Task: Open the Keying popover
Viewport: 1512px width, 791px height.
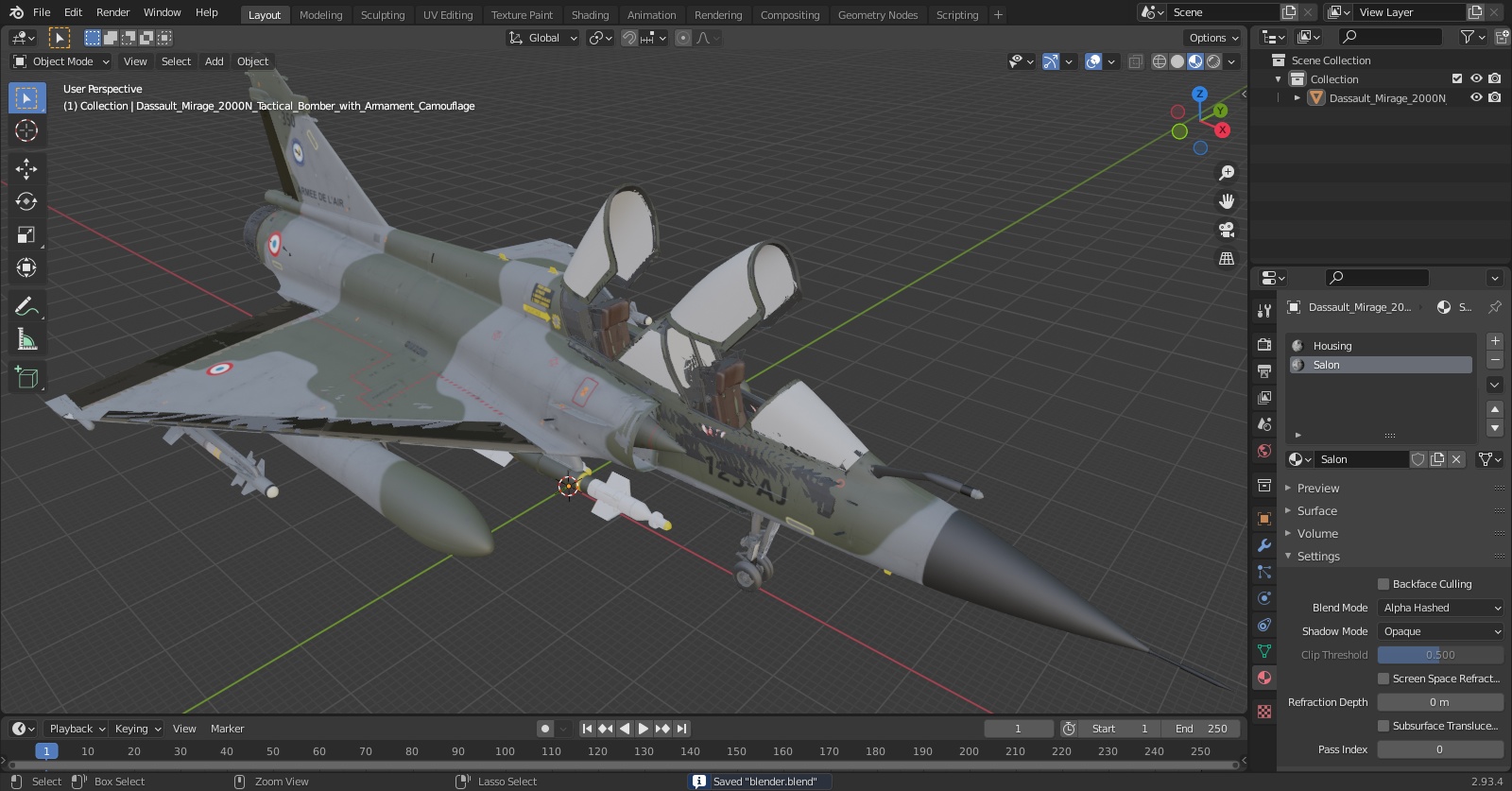Action: 137,729
